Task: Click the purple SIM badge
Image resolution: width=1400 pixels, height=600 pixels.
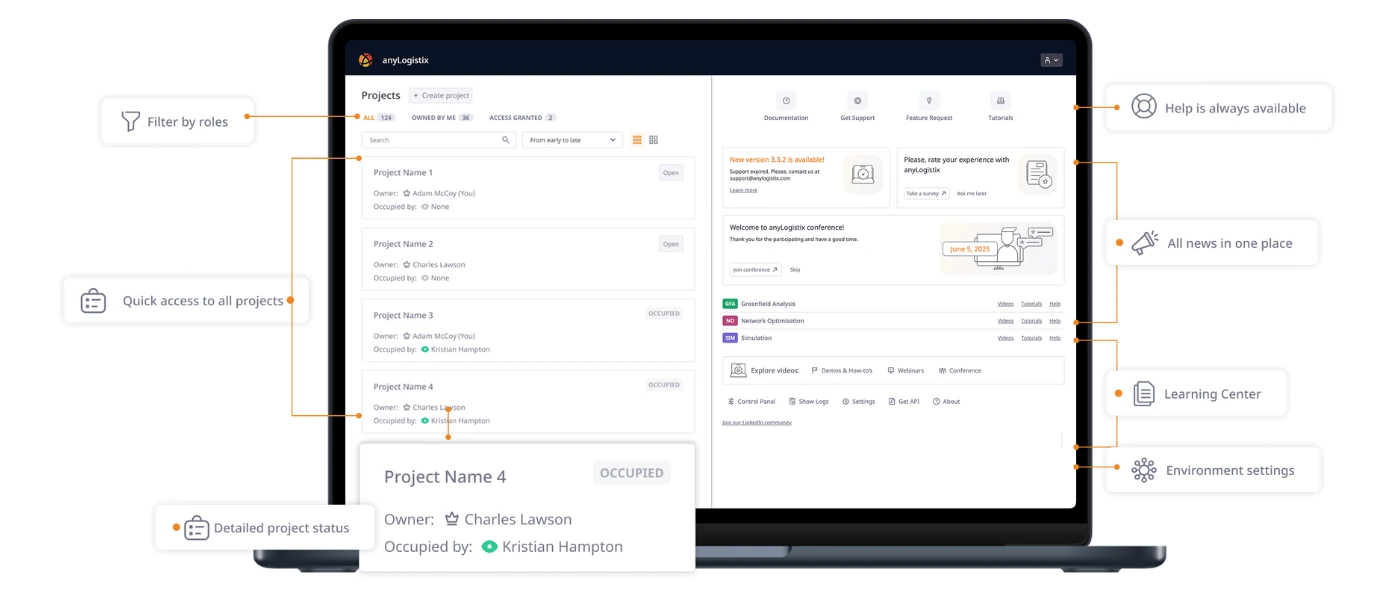Action: coord(730,338)
